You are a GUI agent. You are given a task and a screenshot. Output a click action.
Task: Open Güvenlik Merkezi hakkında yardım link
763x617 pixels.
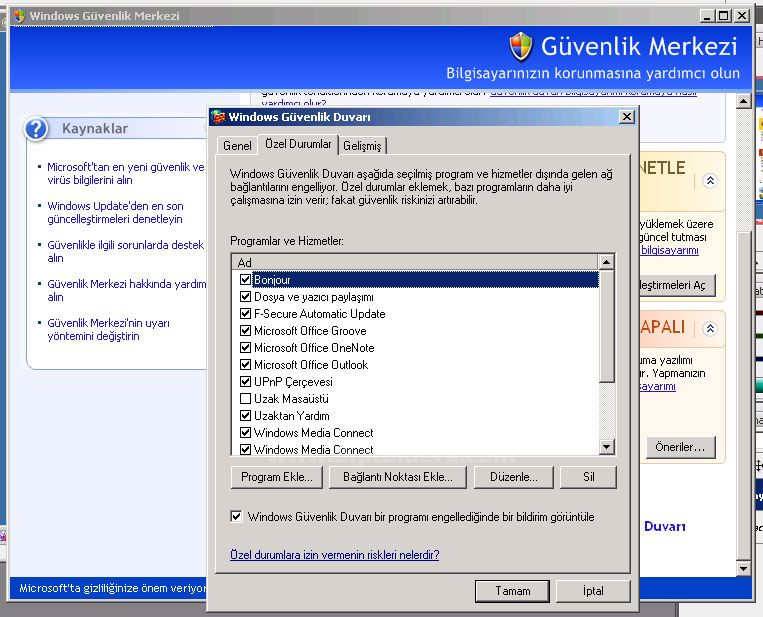coord(127,290)
